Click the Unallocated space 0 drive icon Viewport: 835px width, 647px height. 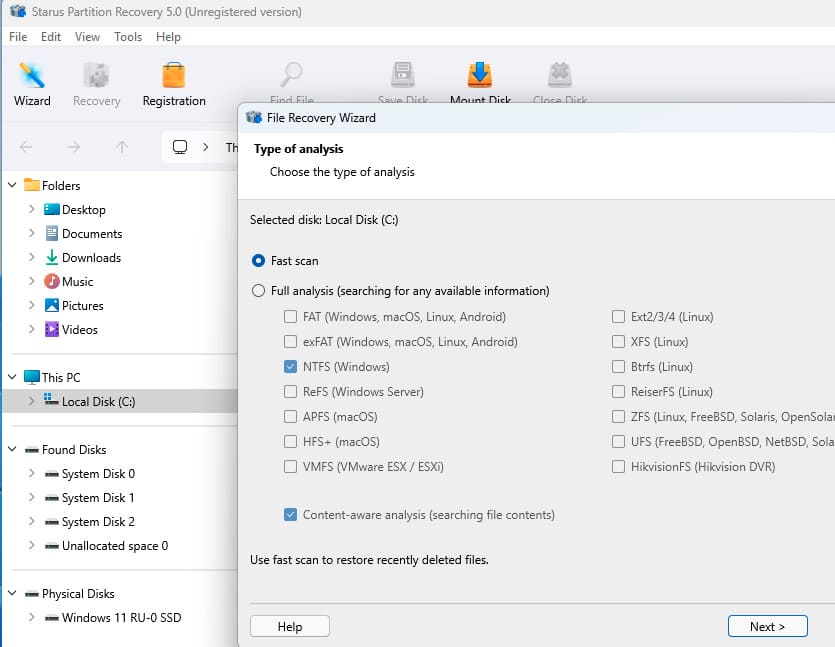[x=52, y=545]
